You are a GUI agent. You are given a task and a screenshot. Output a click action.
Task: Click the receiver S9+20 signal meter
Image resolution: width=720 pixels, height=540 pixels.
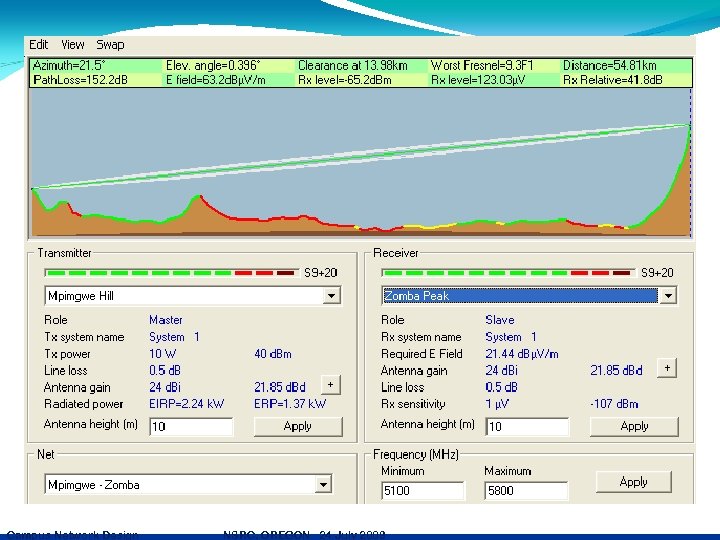[x=508, y=273]
